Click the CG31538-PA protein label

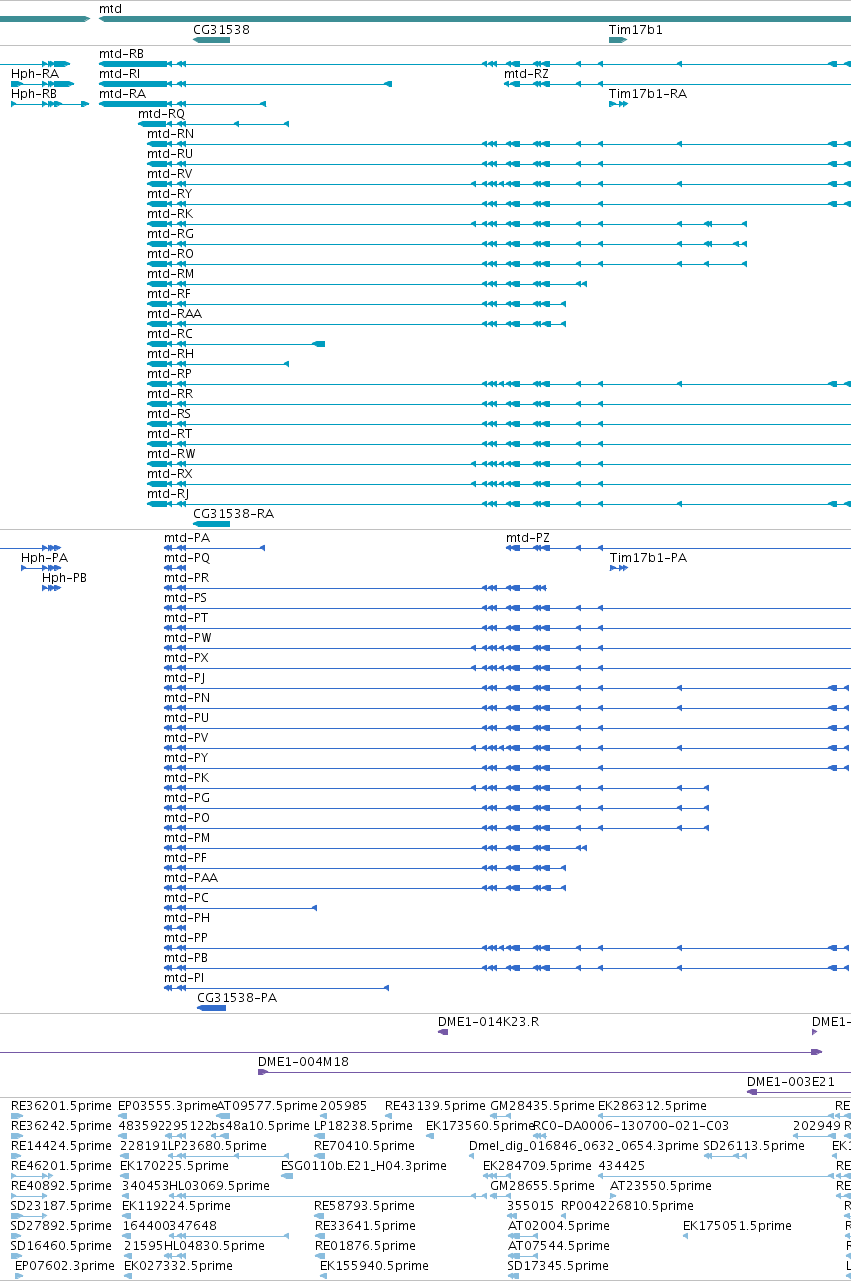pos(237,997)
